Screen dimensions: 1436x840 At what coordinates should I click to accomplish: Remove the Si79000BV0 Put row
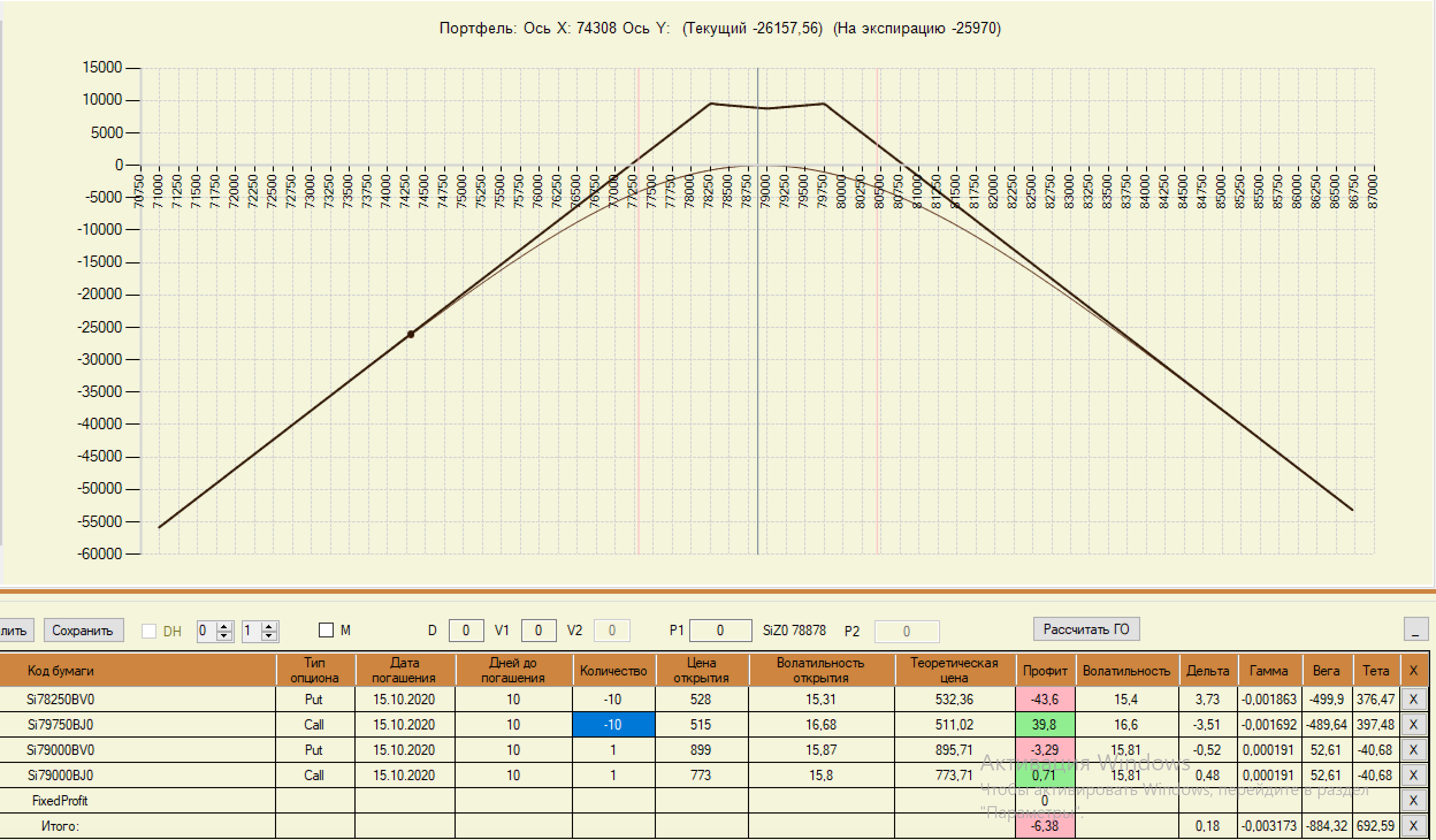coord(1413,750)
